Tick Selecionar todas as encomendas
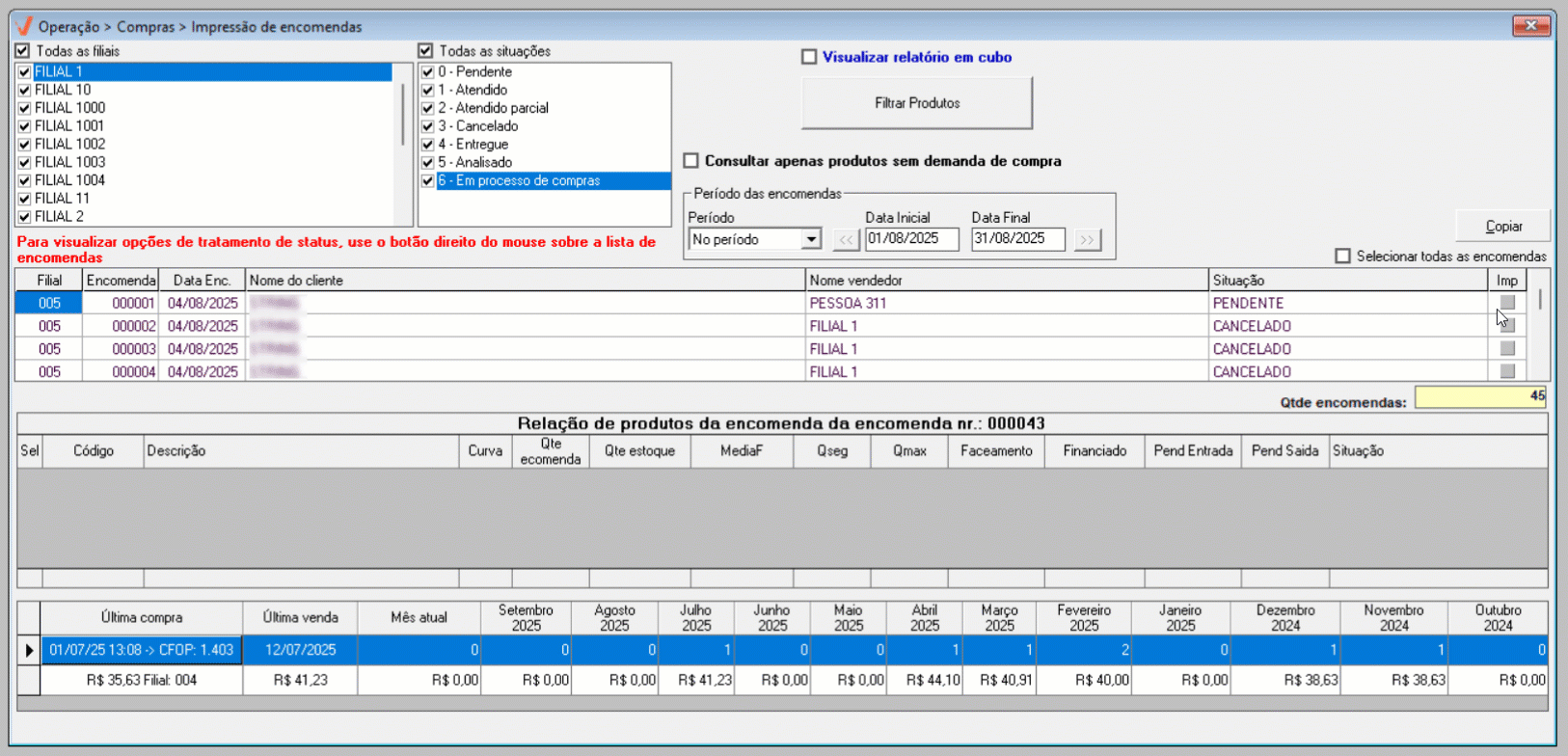The image size is (1568, 756). [1342, 256]
